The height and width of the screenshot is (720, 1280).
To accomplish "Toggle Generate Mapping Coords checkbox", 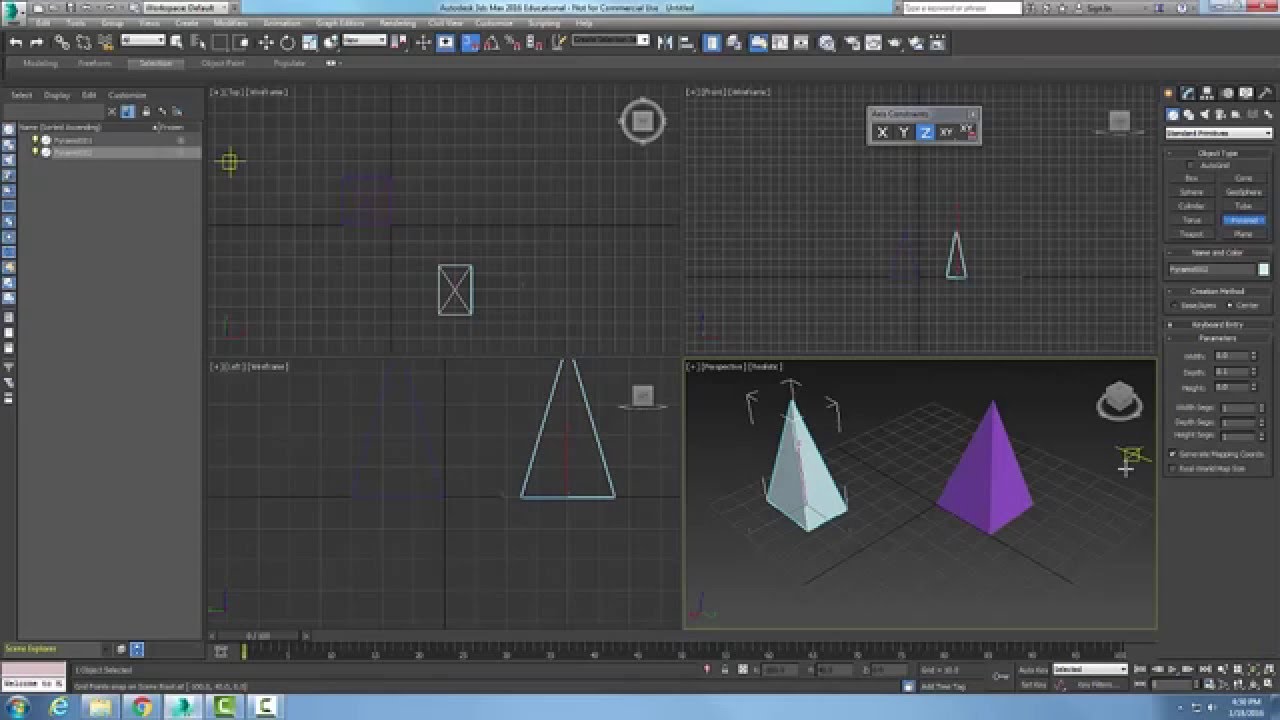I will click(x=1172, y=454).
